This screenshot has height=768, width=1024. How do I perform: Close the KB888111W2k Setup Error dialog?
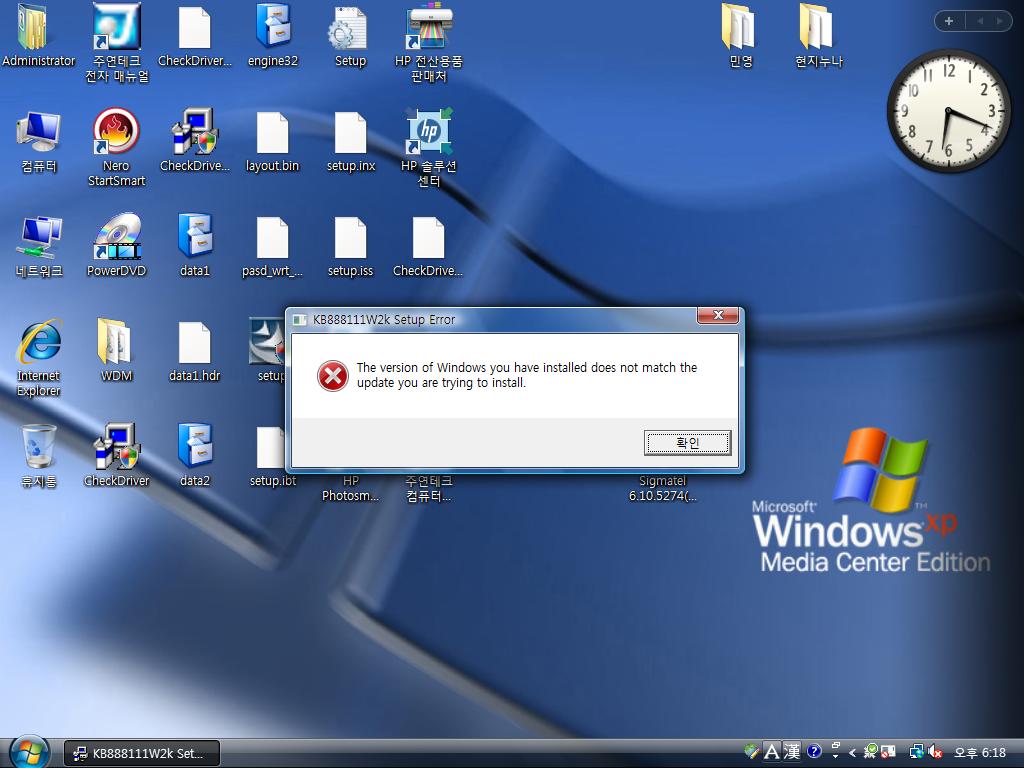pyautogui.click(x=718, y=315)
